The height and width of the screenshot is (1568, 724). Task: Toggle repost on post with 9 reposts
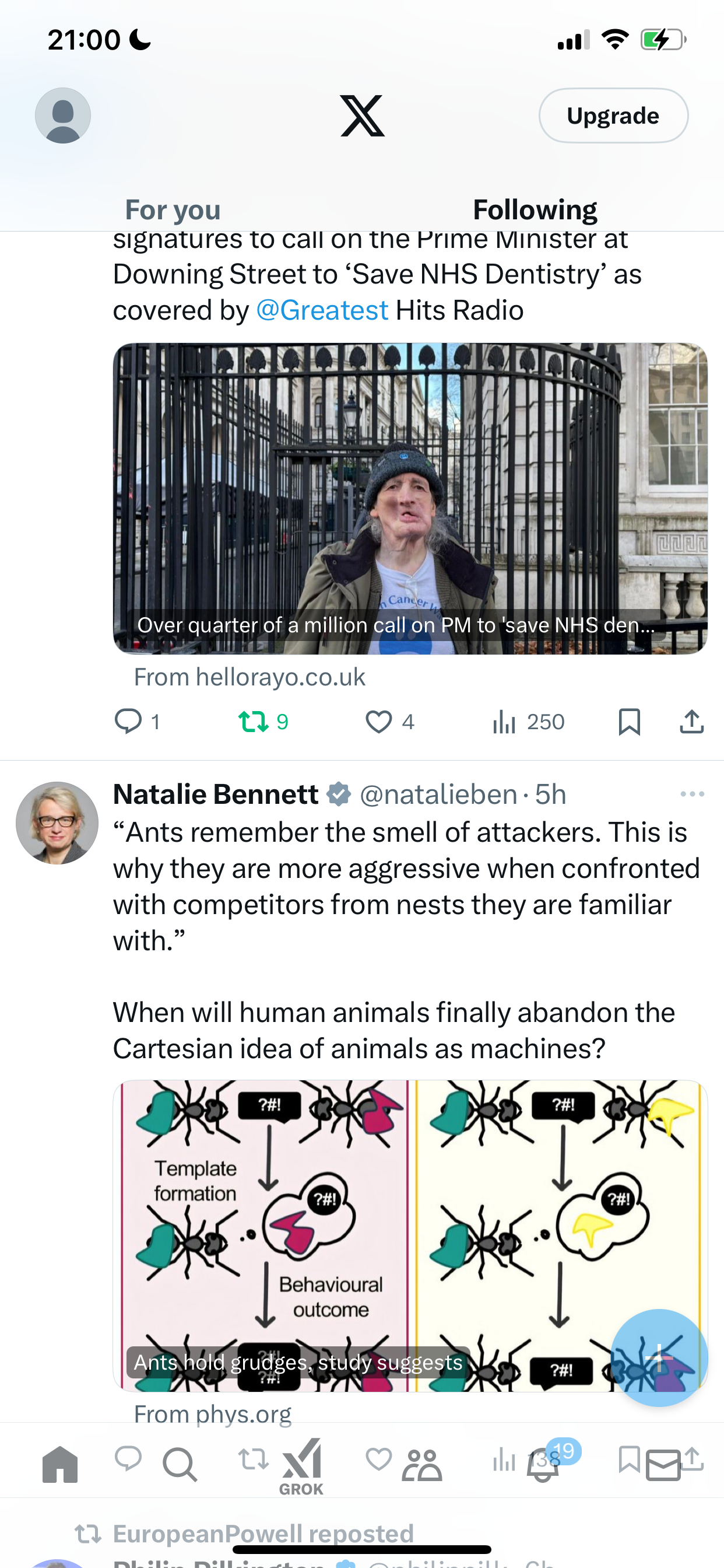[x=263, y=722]
